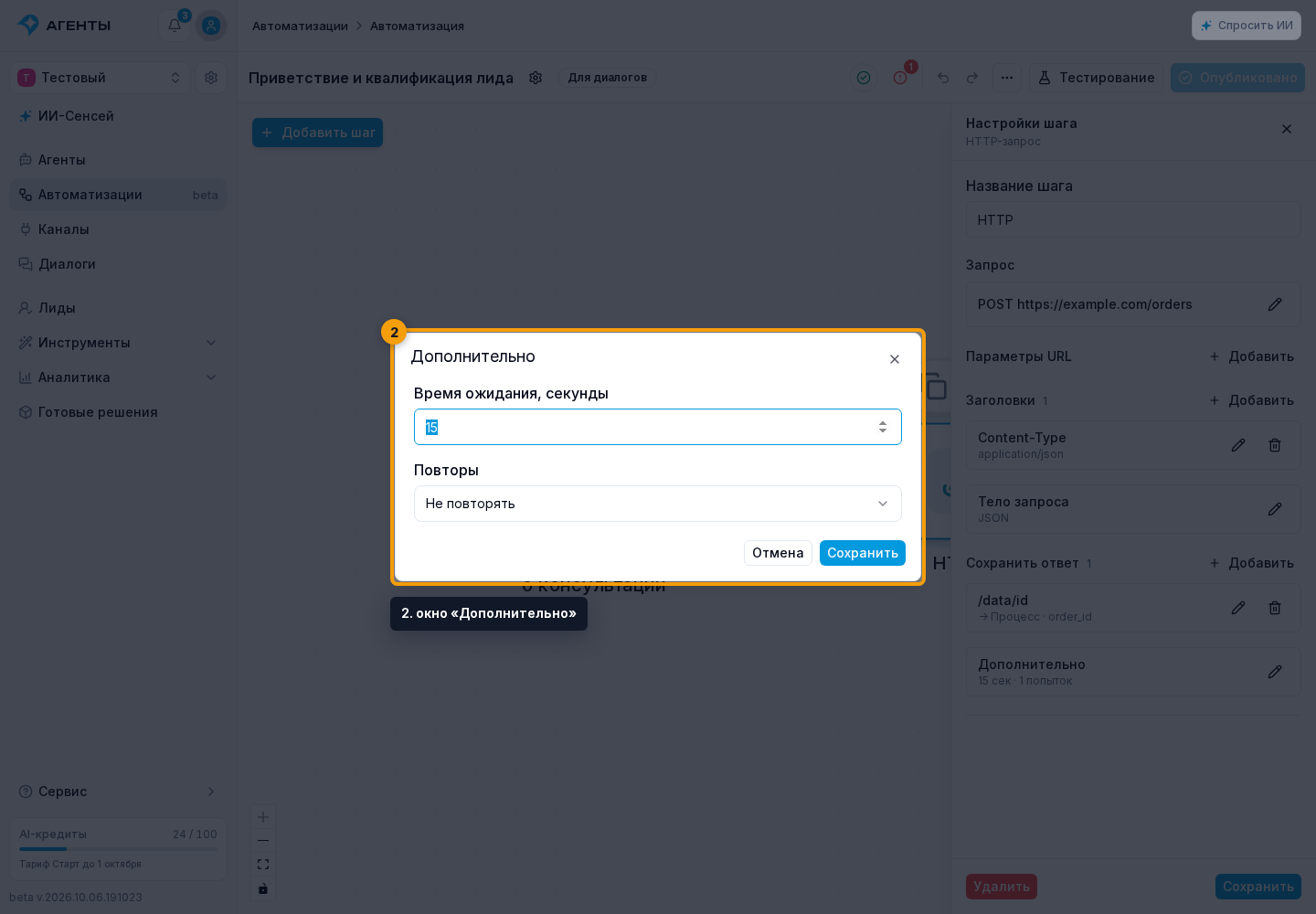Screen dimensions: 1316x914
Task: Expand the Аналитика menu
Action: (x=119, y=377)
